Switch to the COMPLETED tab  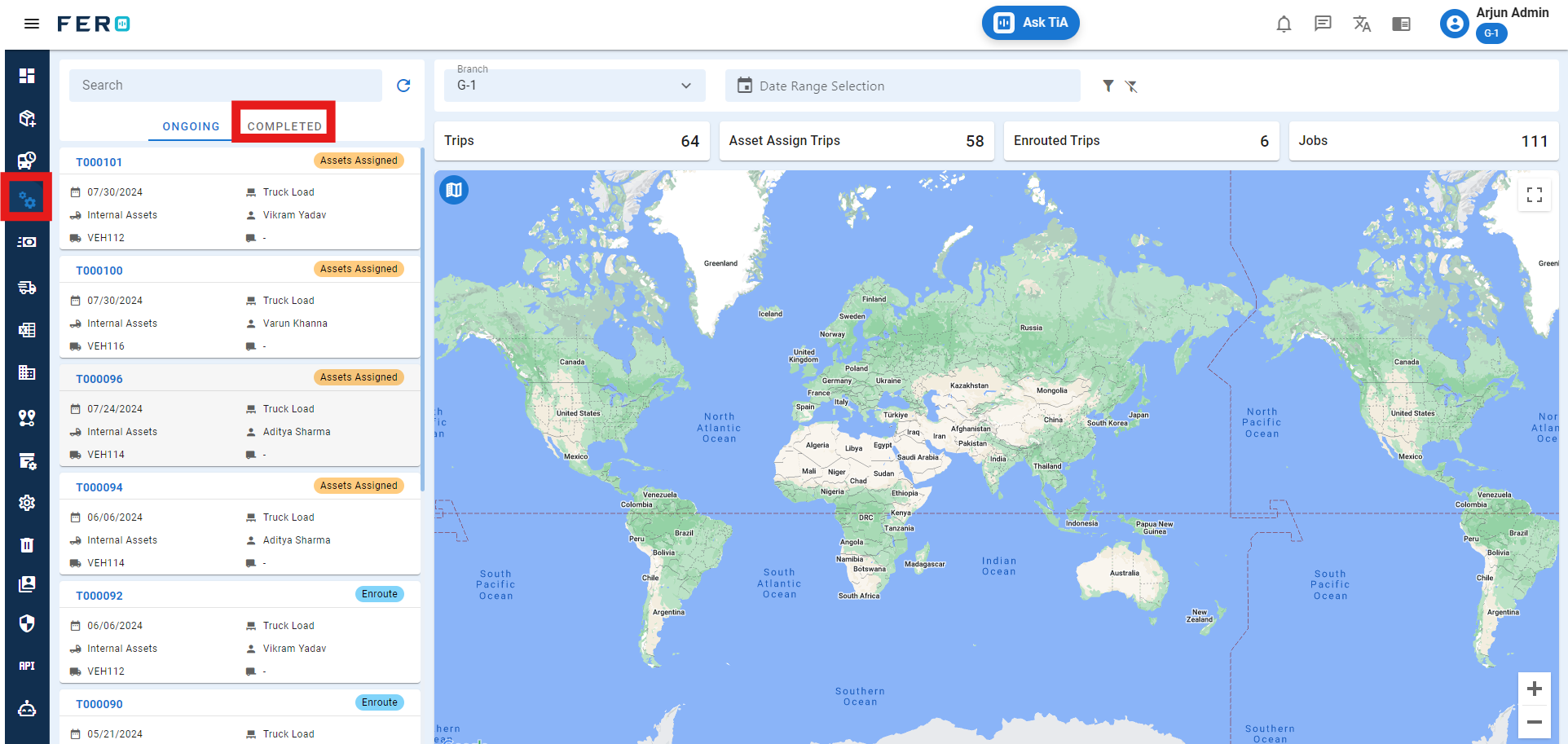point(284,126)
